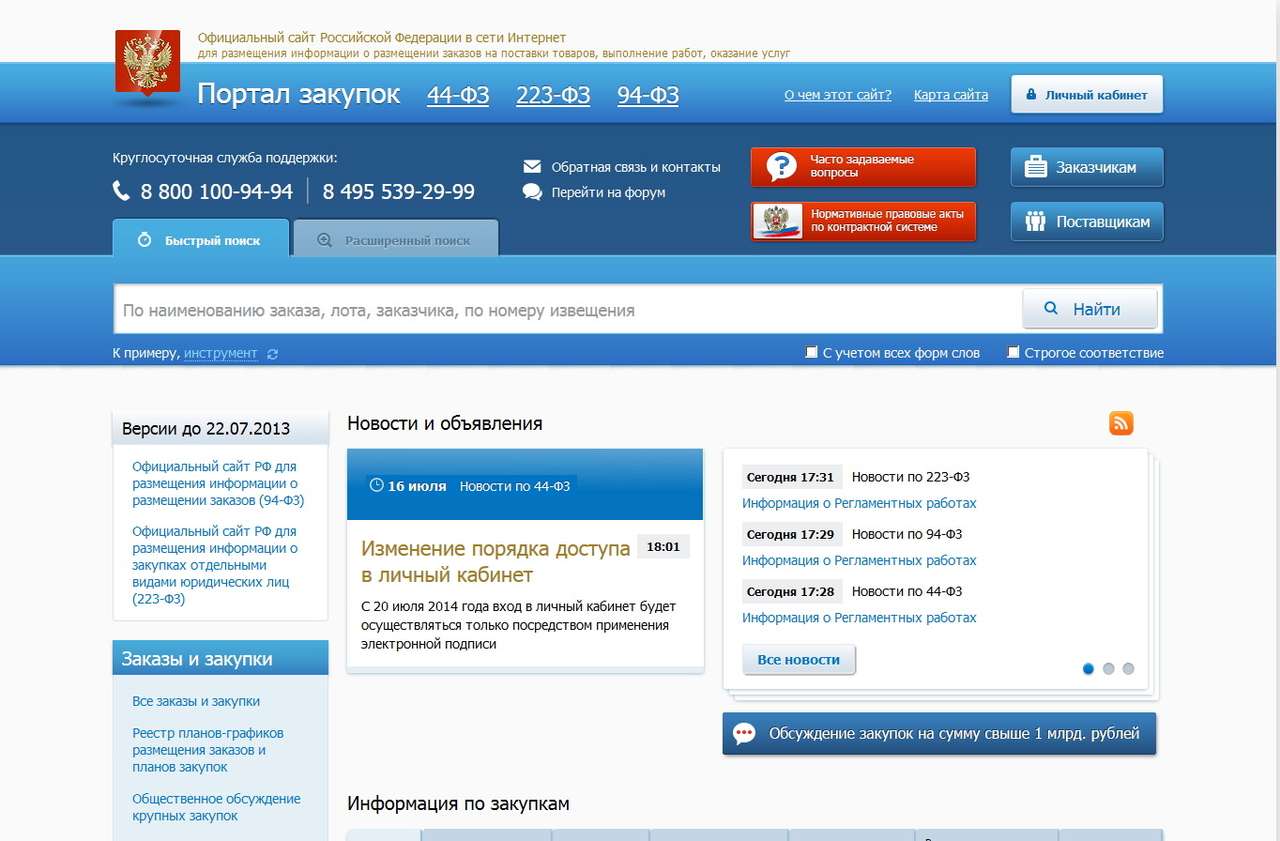Click the coat of arms site logo
The image size is (1280, 841).
point(147,60)
